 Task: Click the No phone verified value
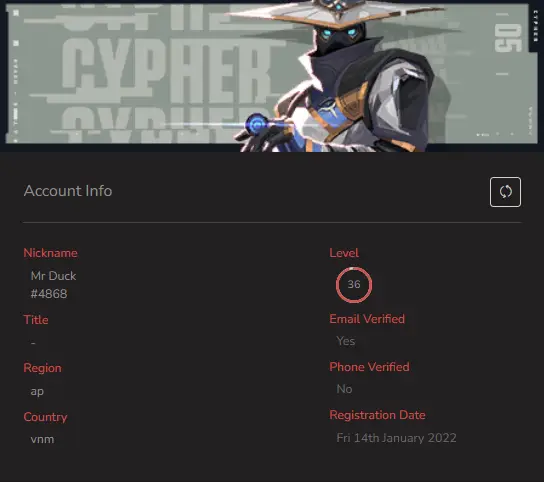(x=344, y=389)
